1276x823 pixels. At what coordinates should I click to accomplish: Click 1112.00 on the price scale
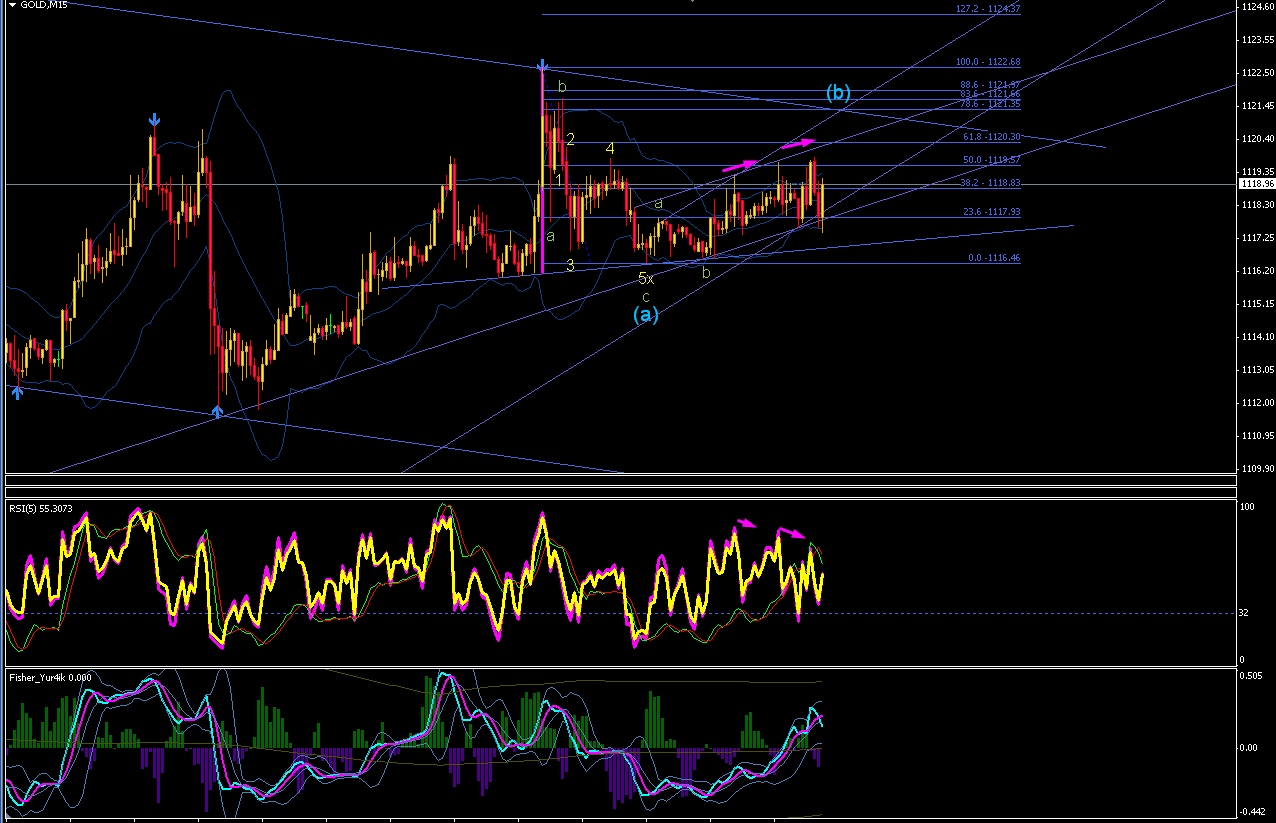pyautogui.click(x=1256, y=403)
